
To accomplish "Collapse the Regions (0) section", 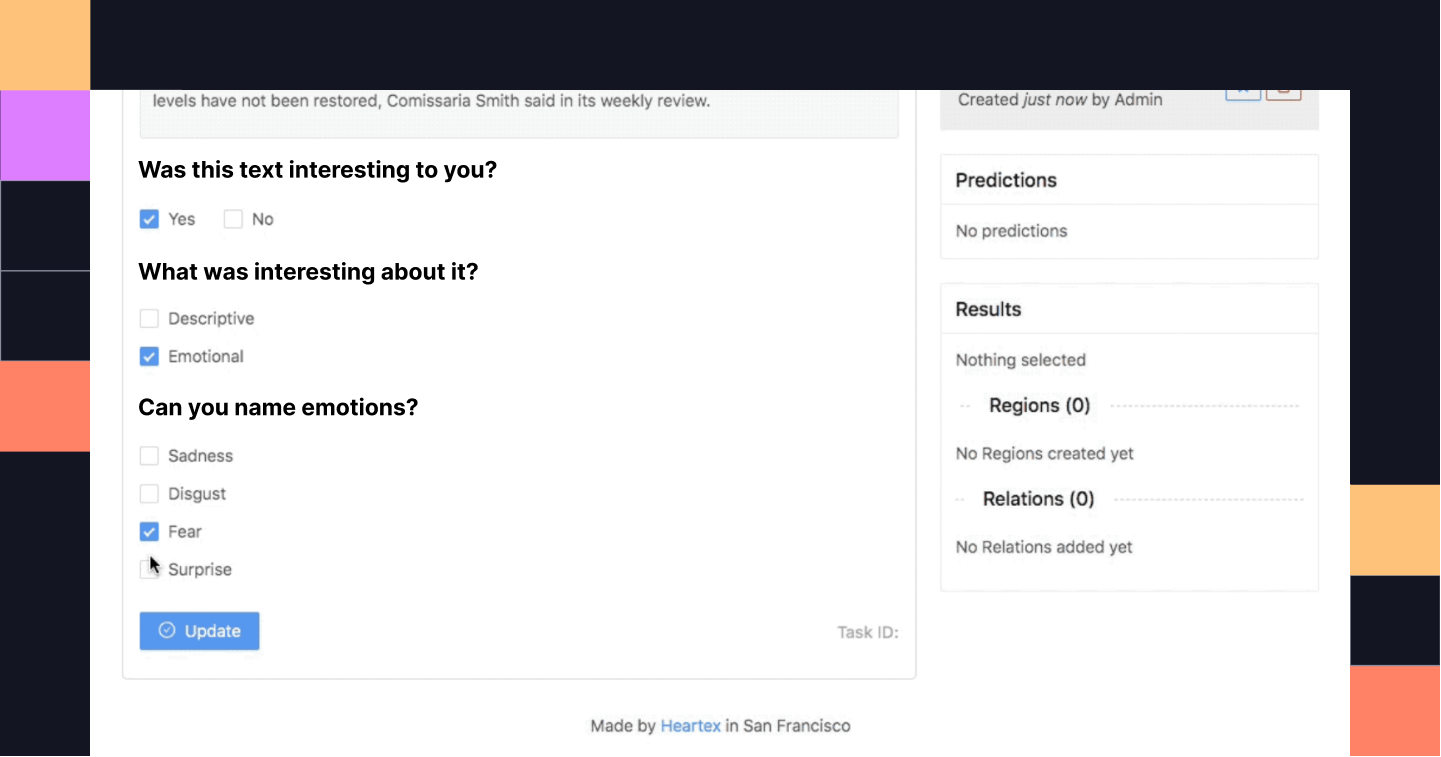I will (x=1039, y=405).
